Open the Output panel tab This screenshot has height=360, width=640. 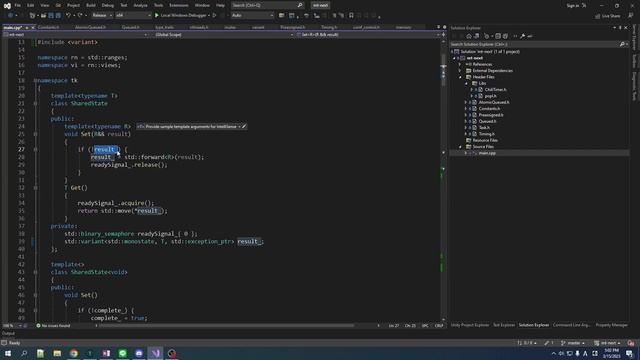click(8, 333)
